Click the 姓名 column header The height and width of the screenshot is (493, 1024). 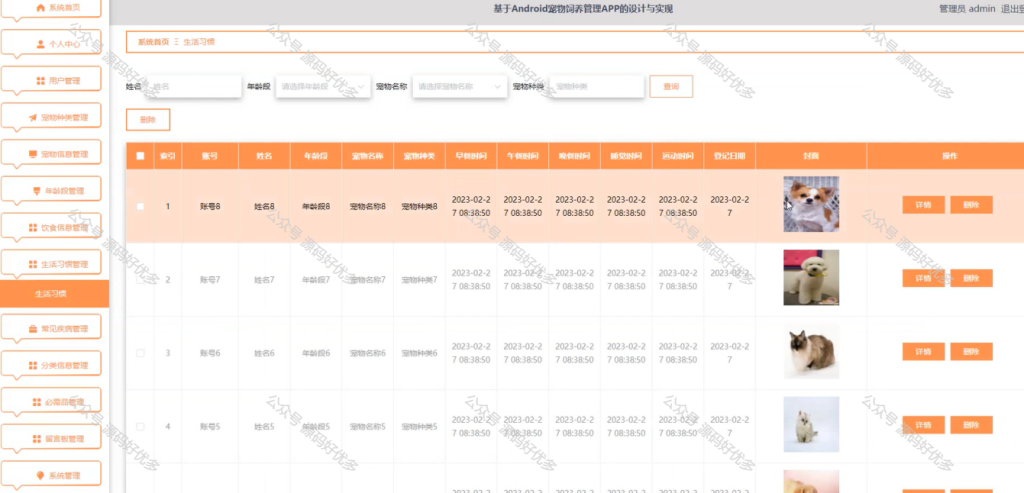264,157
